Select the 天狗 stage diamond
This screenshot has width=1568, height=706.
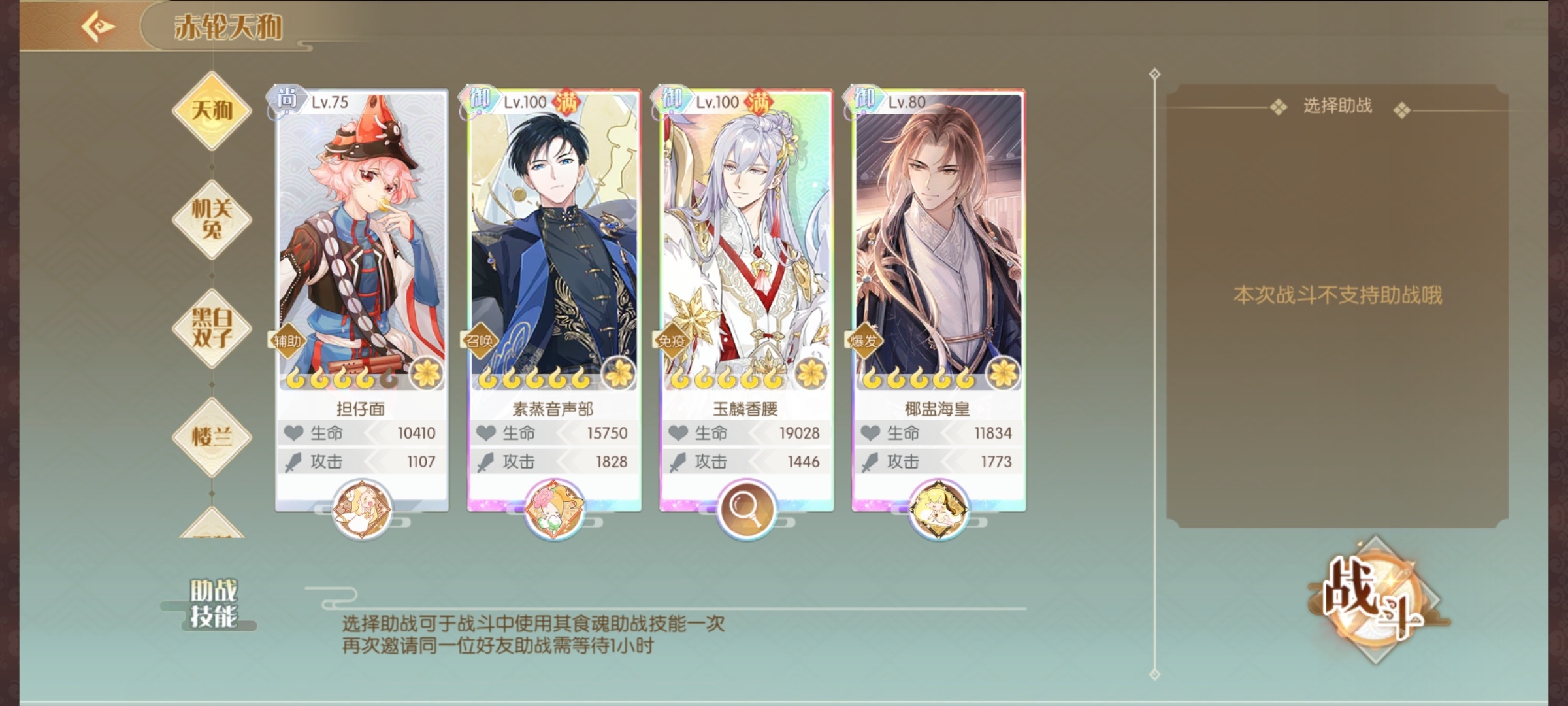tap(212, 110)
